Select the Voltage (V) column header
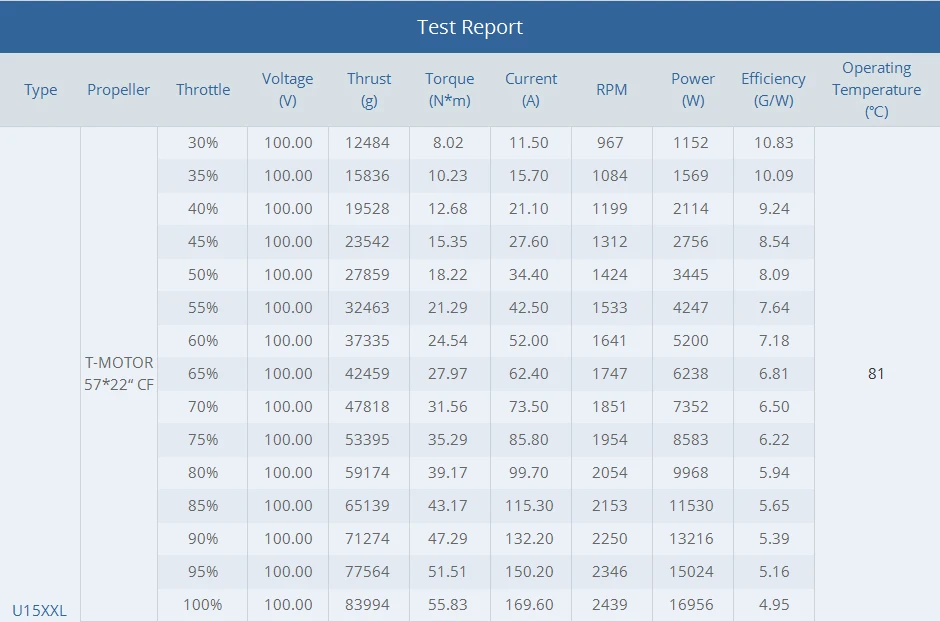Screen dimensions: 940x622 (288, 90)
